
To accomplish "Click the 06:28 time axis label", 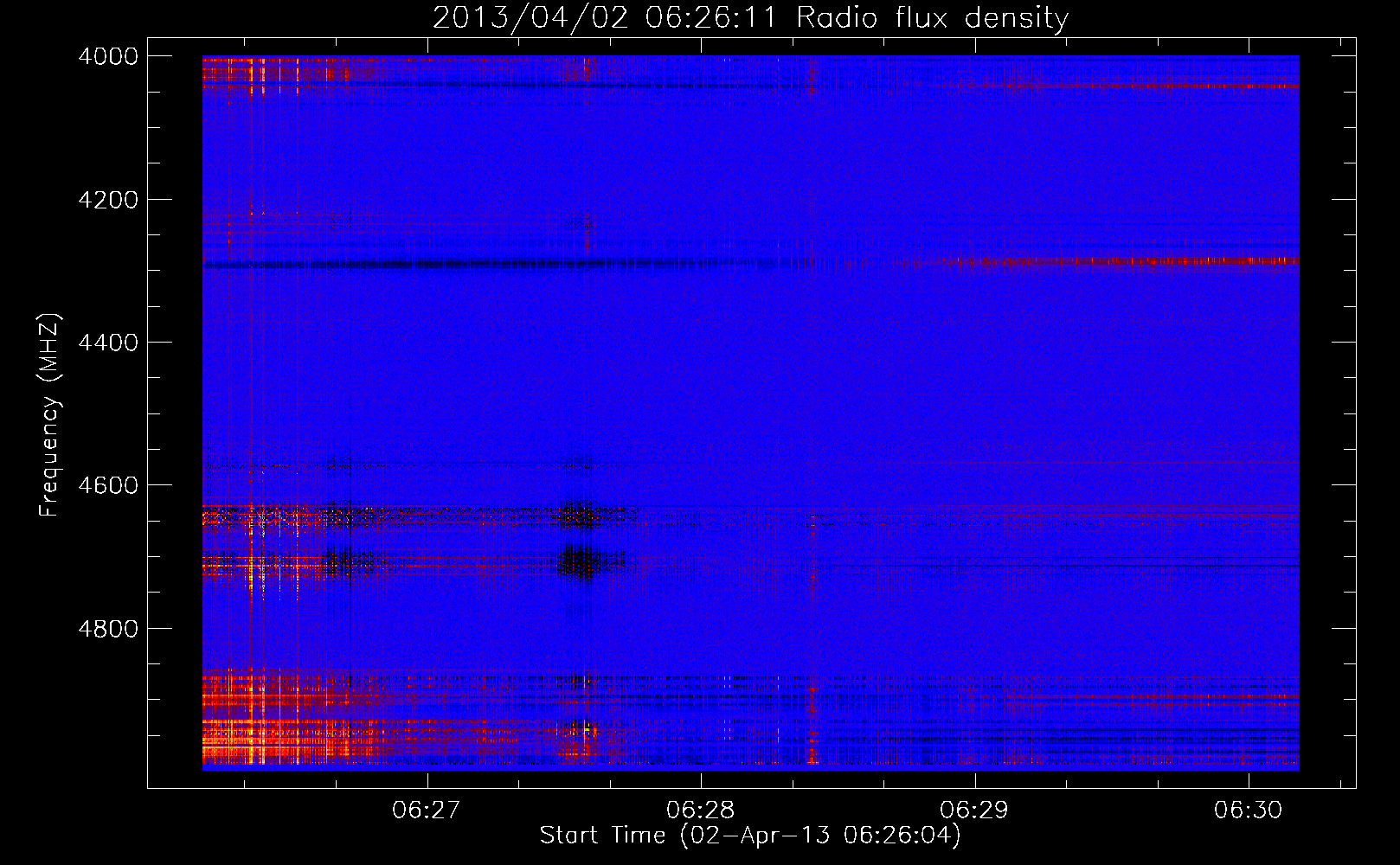I will 701,811.
